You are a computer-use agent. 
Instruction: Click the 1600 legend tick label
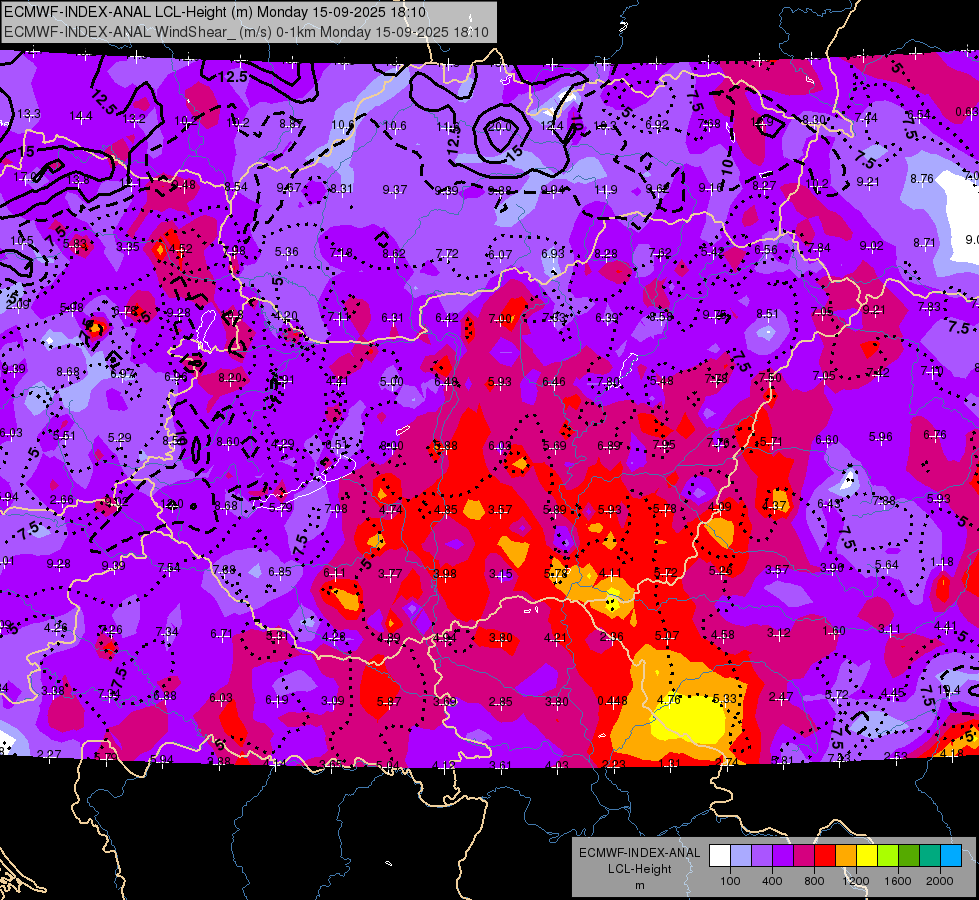(898, 881)
